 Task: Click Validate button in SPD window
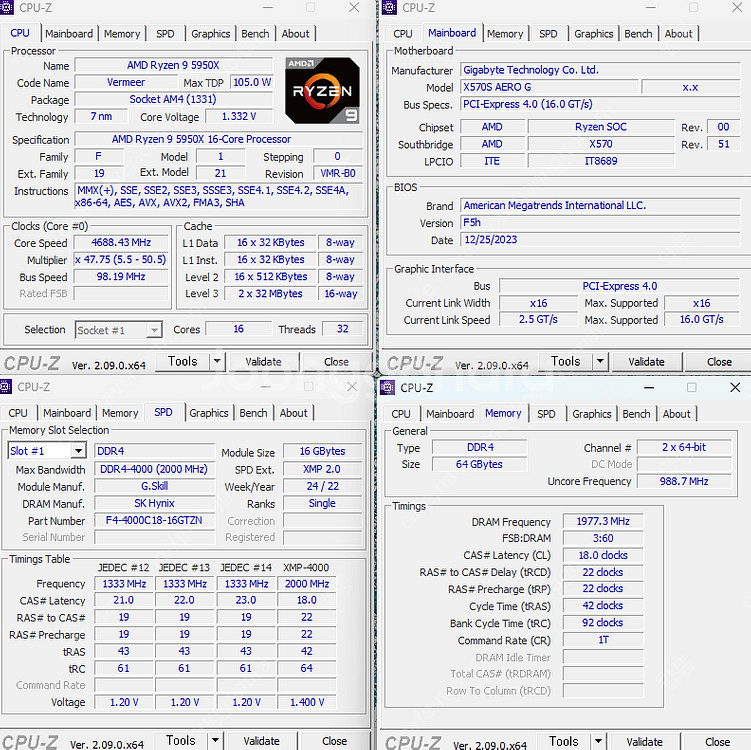pos(262,741)
